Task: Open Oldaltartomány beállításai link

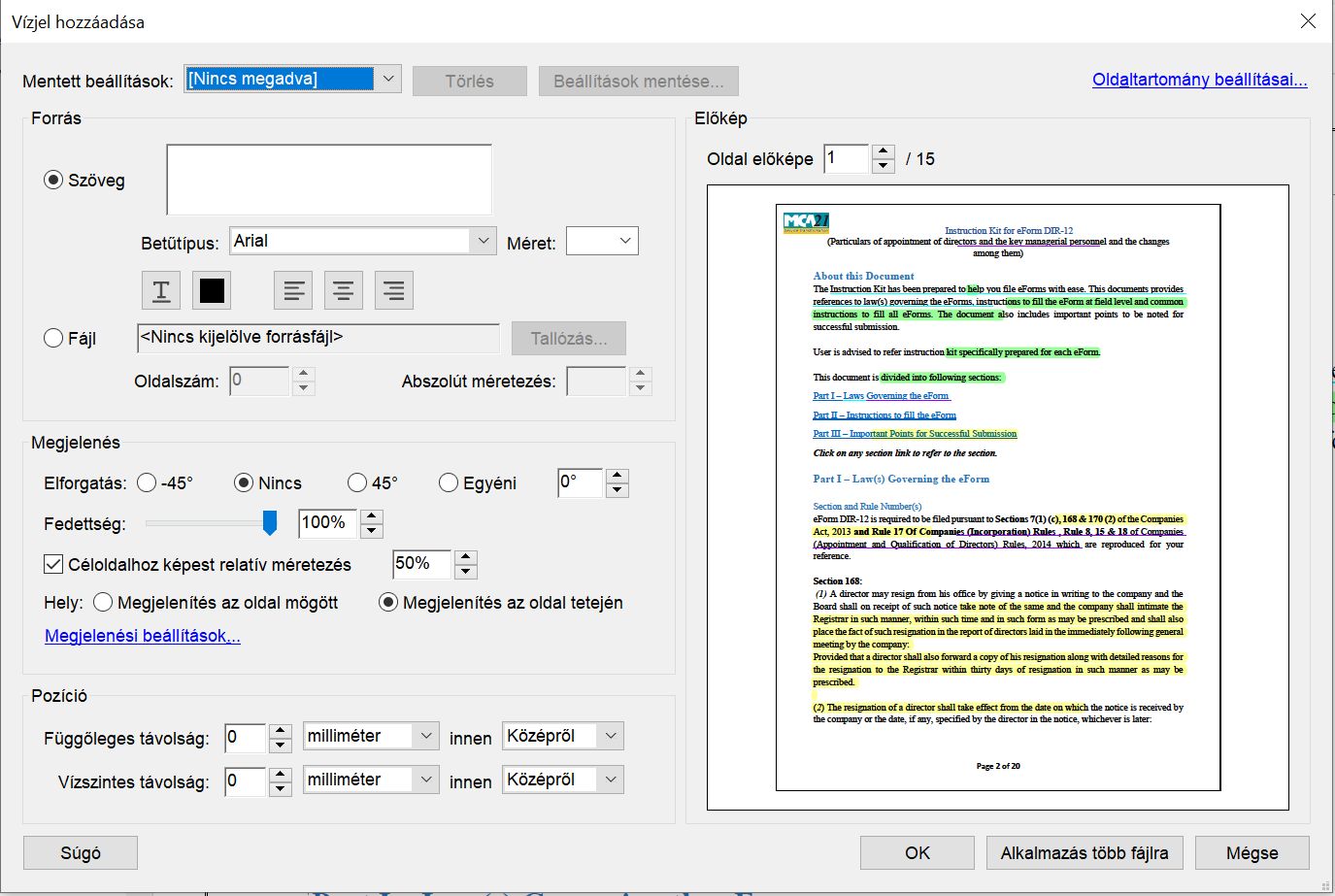Action: click(x=1199, y=80)
